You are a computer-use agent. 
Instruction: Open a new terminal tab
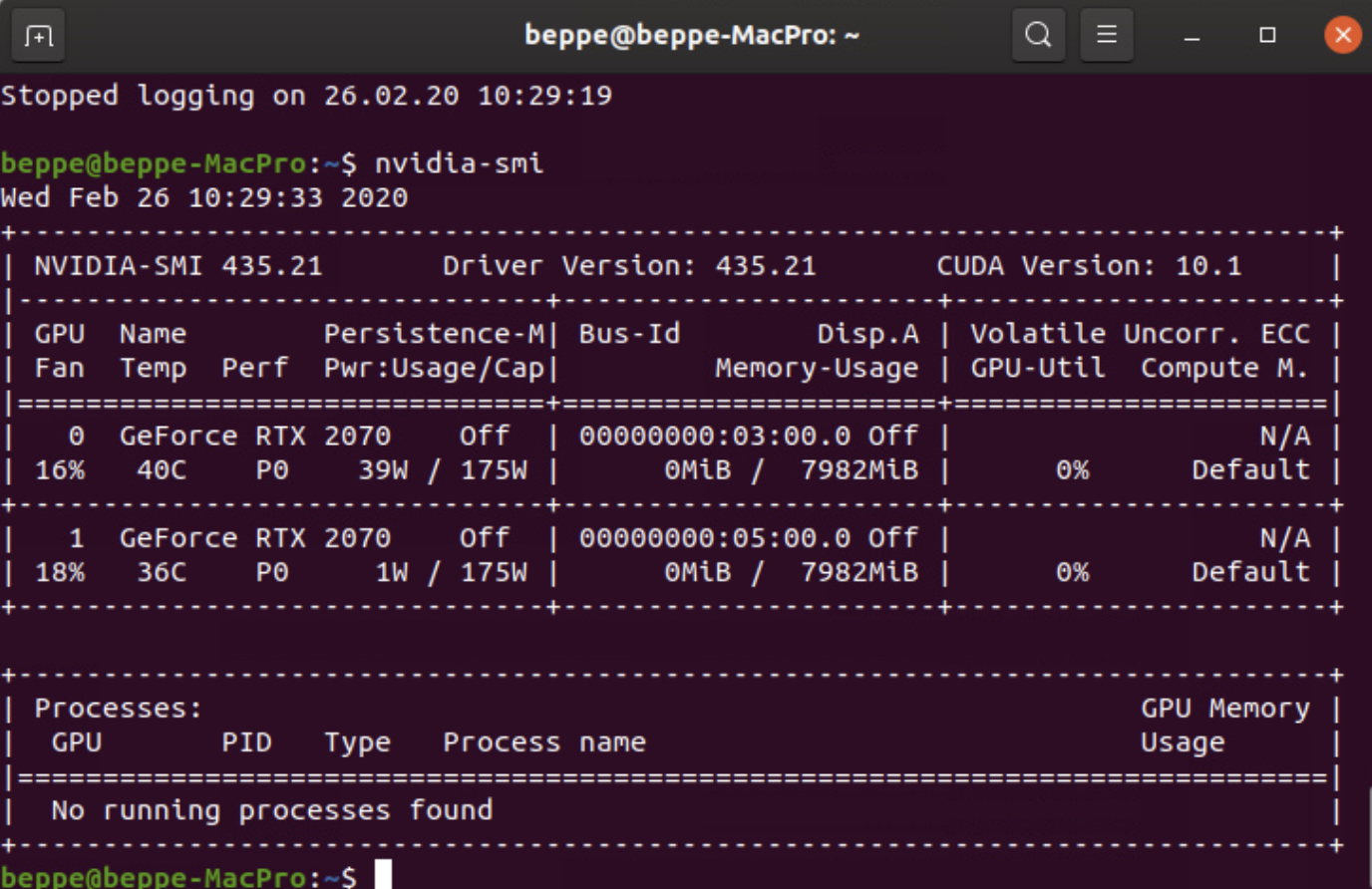pyautogui.click(x=38, y=36)
